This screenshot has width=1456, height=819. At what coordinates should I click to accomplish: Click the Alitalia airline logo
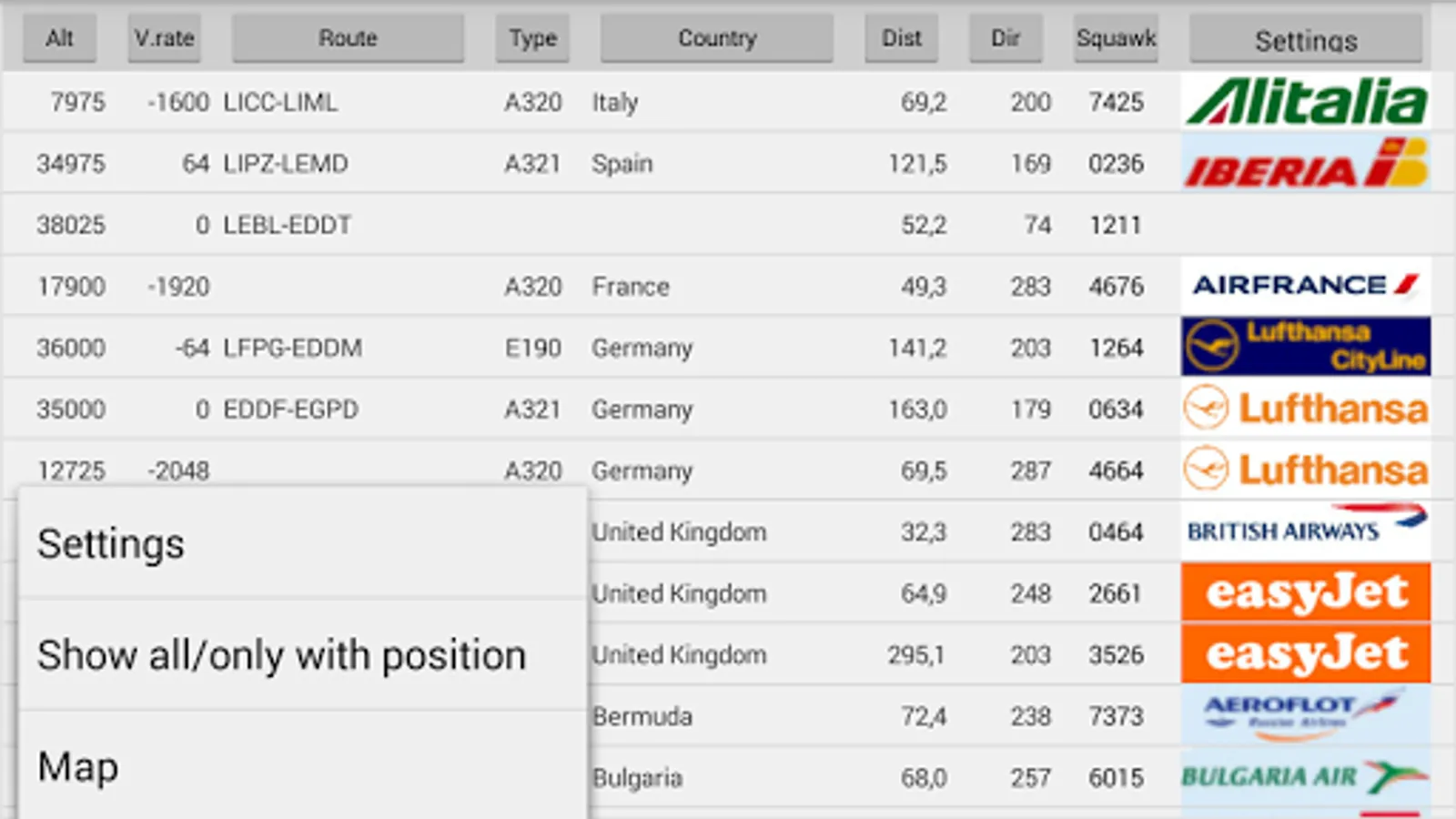pos(1305,102)
